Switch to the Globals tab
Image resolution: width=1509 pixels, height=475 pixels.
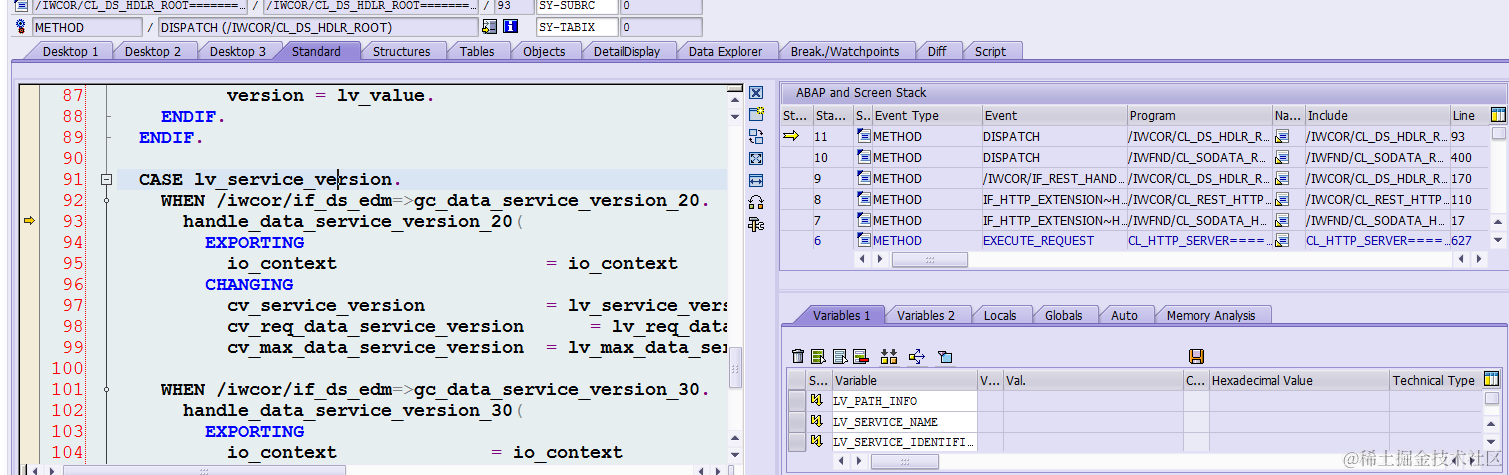pos(1064,315)
